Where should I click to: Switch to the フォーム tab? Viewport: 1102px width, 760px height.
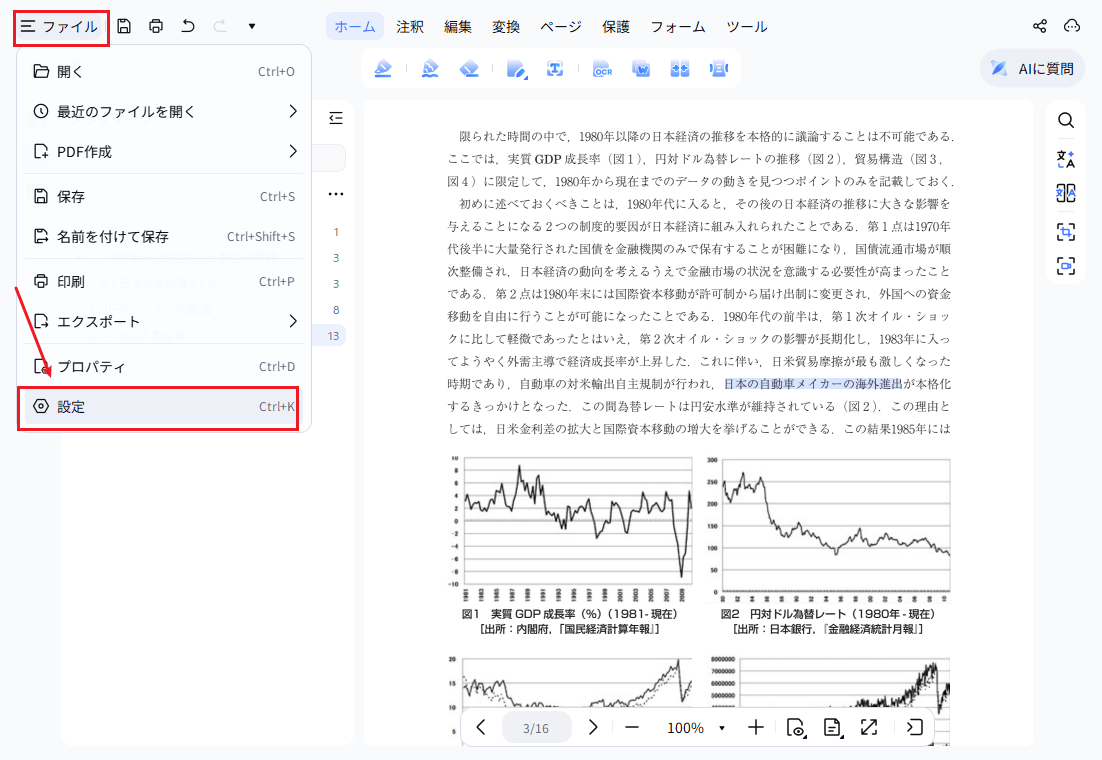tap(678, 27)
